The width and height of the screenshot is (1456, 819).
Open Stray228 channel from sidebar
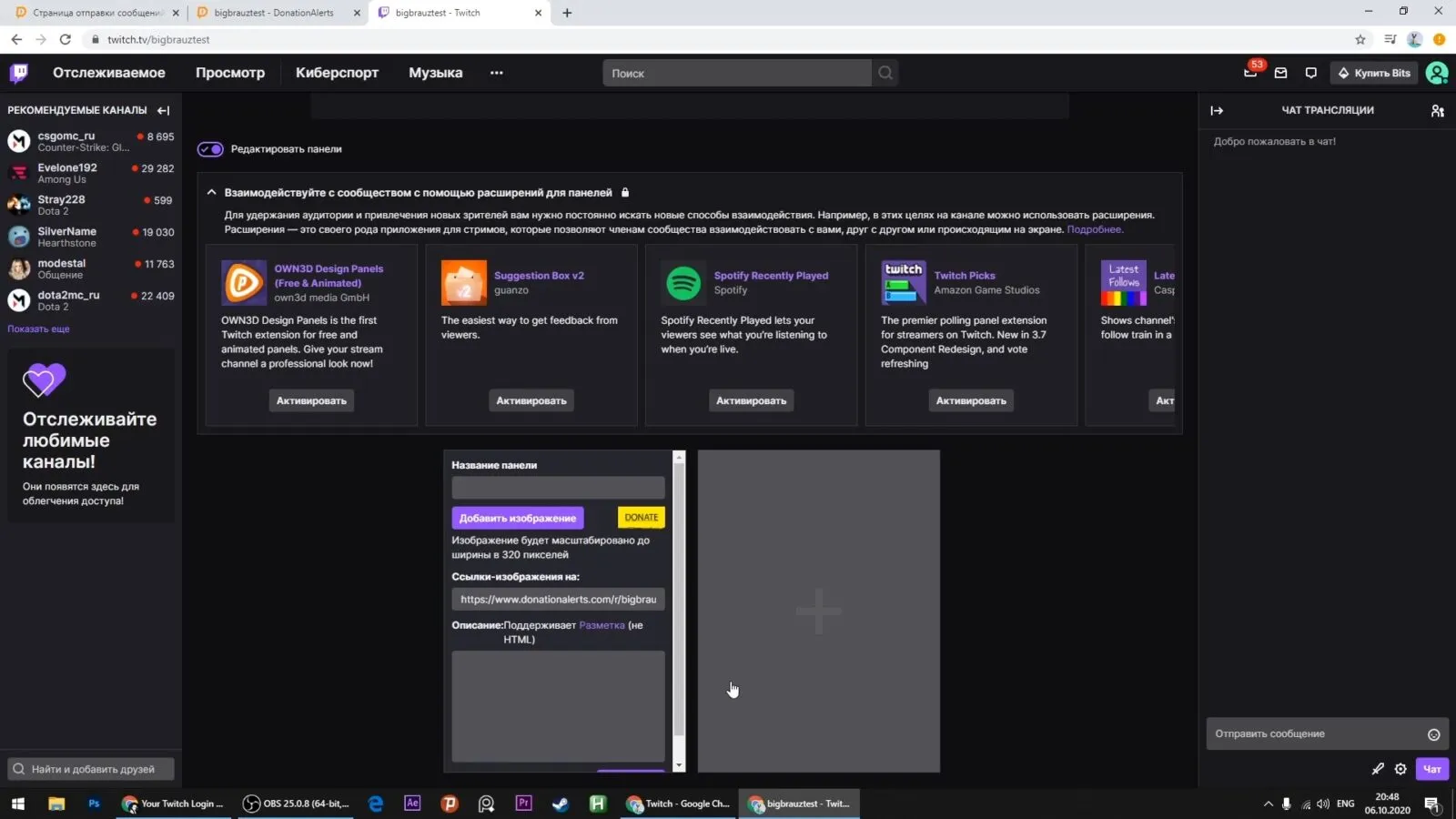click(91, 205)
